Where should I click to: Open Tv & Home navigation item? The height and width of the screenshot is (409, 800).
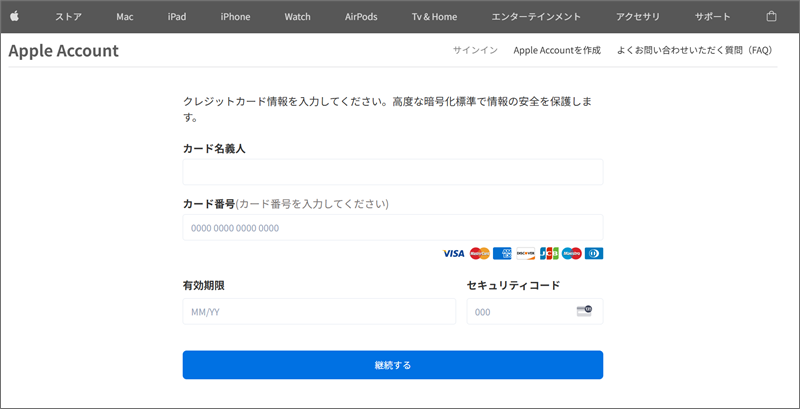tap(434, 17)
